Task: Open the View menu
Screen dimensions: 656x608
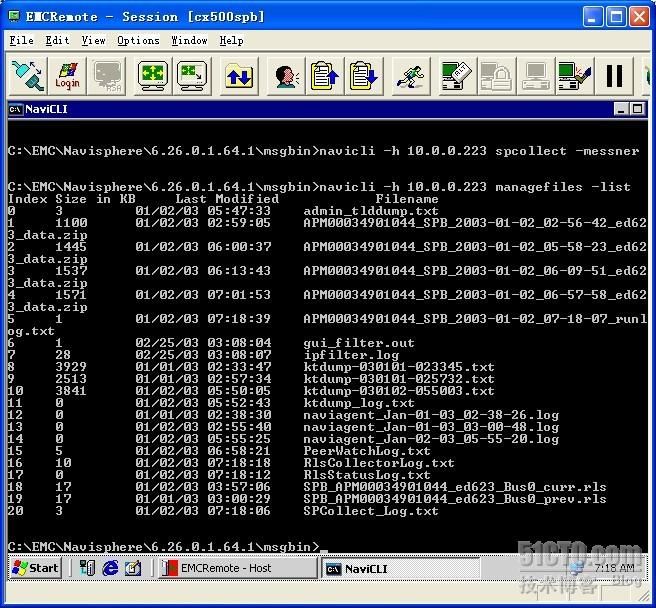Action: pyautogui.click(x=93, y=41)
